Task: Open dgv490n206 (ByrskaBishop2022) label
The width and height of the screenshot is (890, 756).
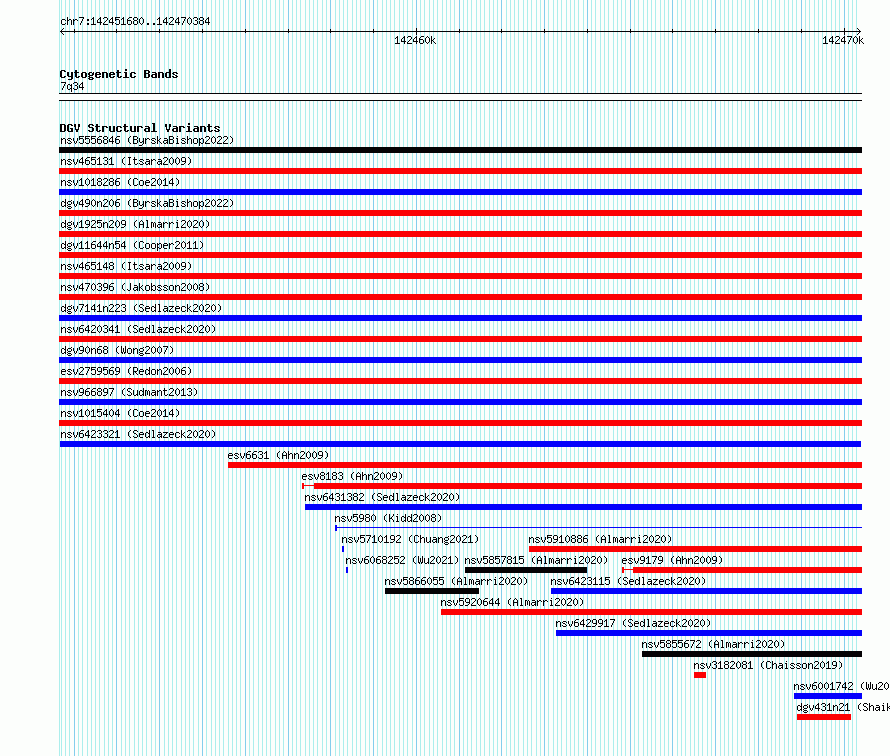Action: pos(147,203)
